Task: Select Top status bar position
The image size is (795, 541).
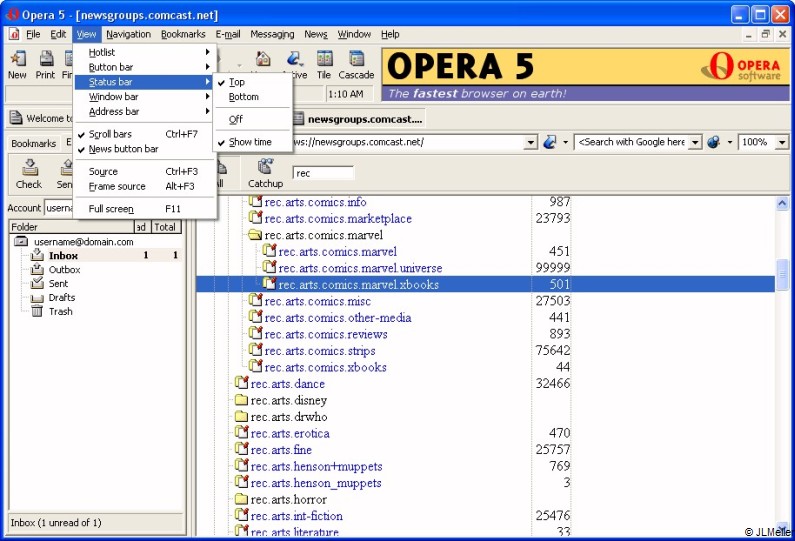Action: coord(252,82)
